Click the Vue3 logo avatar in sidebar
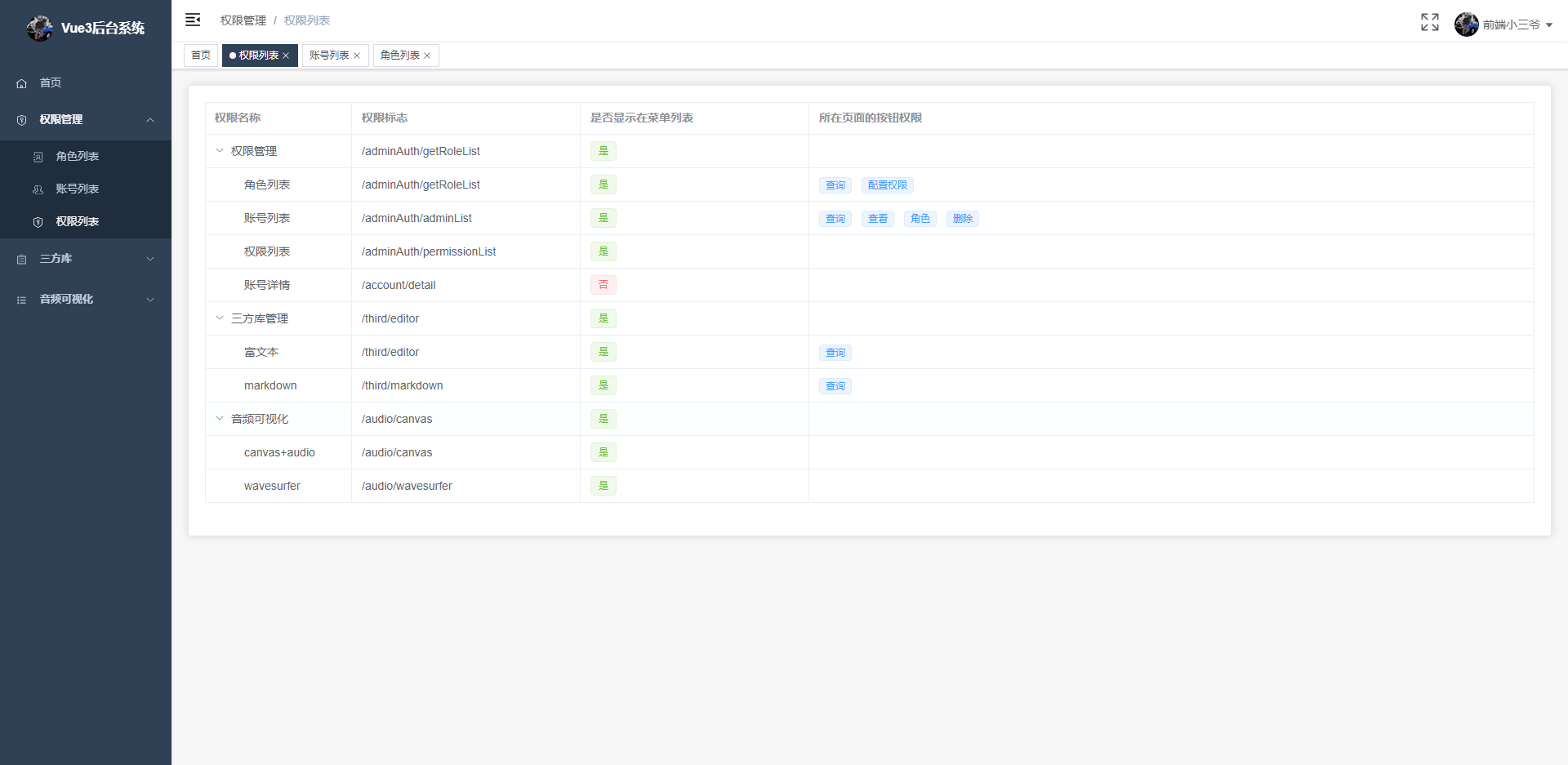The height and width of the screenshot is (765, 1568). tap(39, 28)
